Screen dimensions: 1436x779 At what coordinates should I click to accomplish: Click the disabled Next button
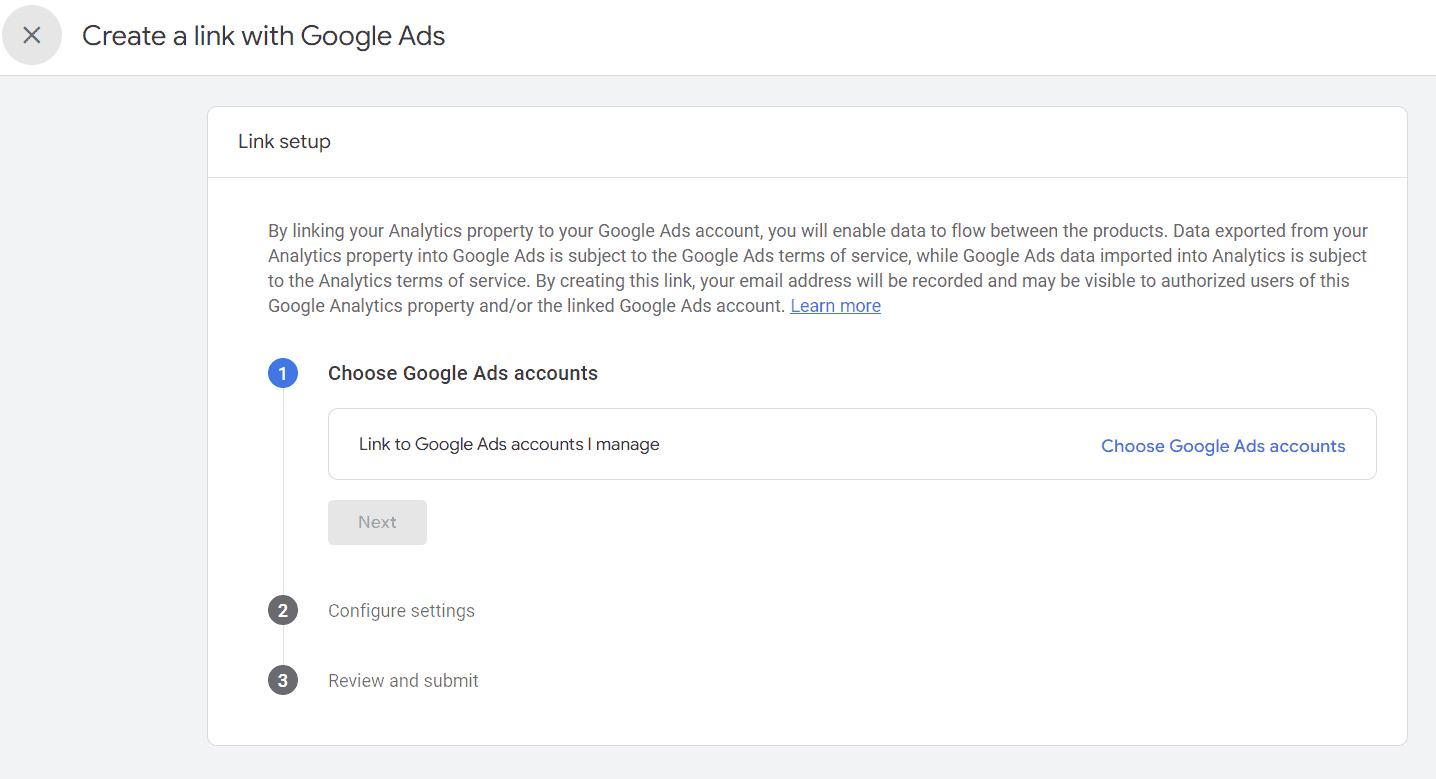377,522
